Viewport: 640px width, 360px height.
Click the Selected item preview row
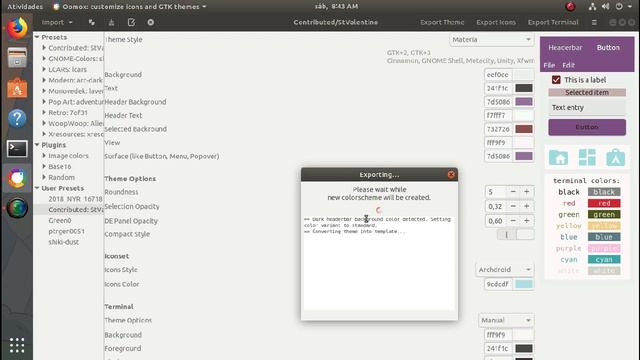(x=587, y=93)
